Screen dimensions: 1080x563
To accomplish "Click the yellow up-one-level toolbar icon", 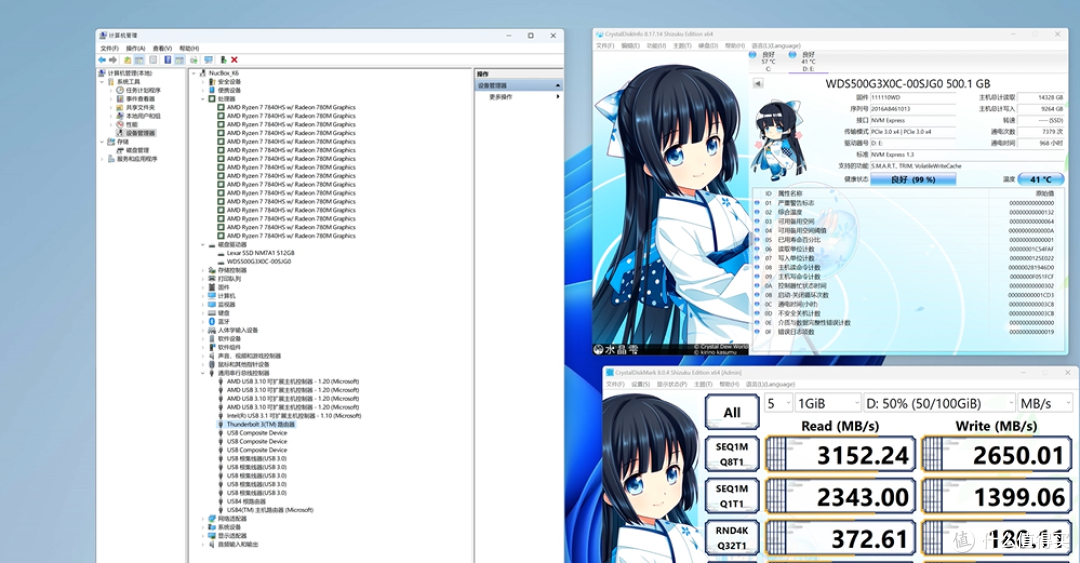I will pyautogui.click(x=127, y=60).
